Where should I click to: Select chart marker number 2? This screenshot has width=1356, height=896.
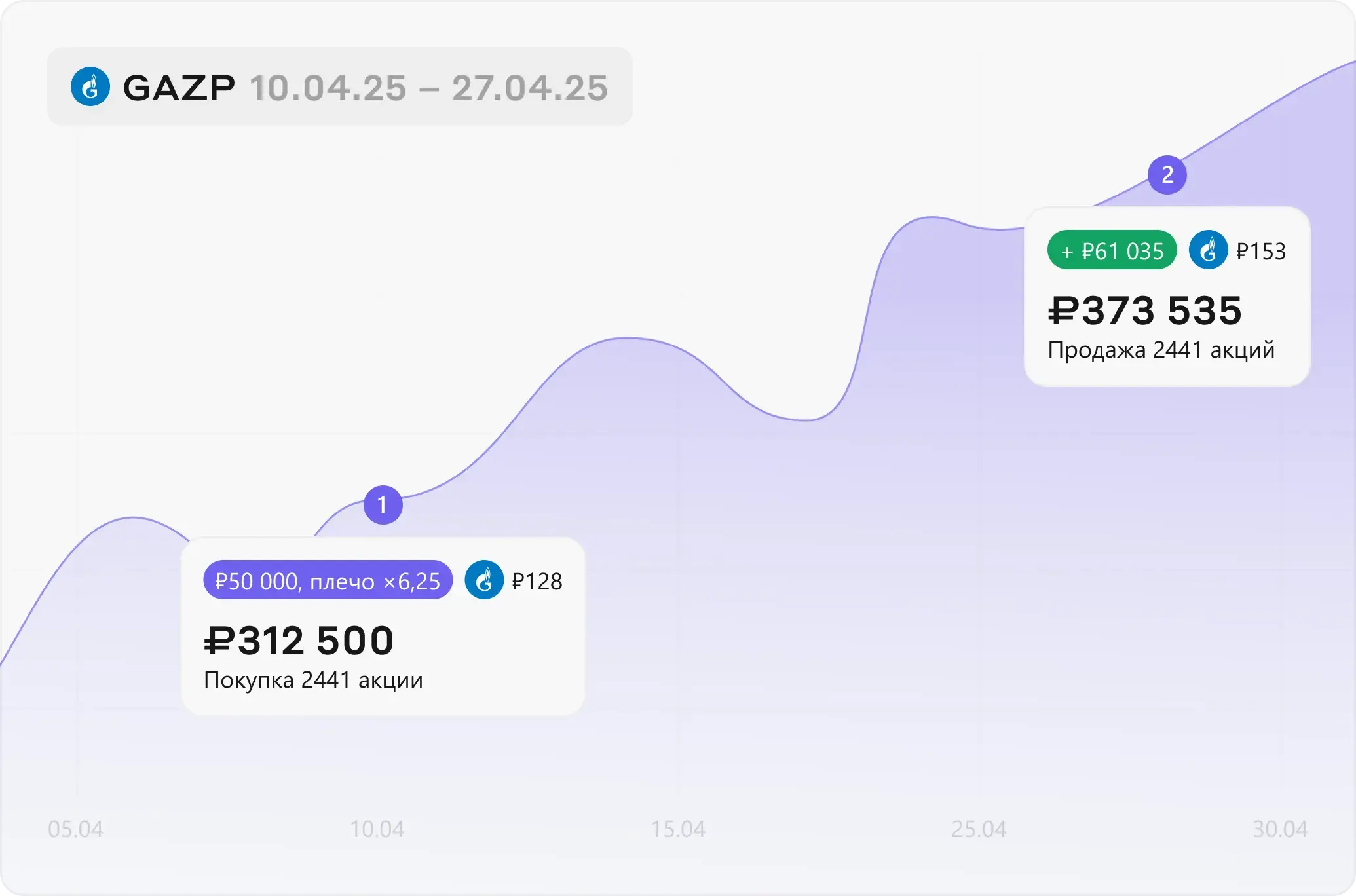coord(1167,175)
